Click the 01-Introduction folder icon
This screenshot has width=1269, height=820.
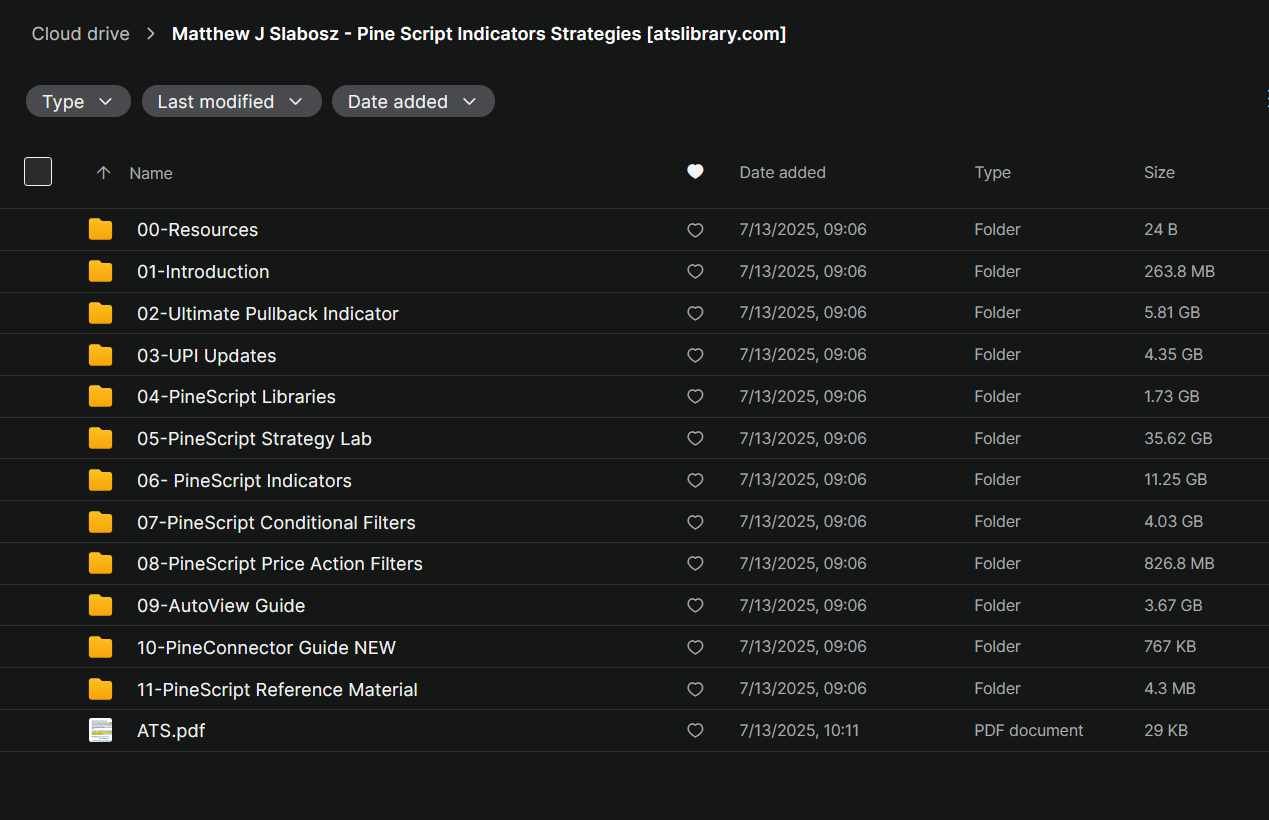click(x=100, y=272)
